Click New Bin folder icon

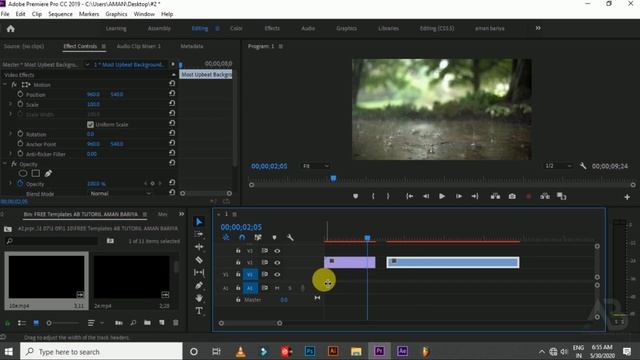pyautogui.click(x=147, y=323)
